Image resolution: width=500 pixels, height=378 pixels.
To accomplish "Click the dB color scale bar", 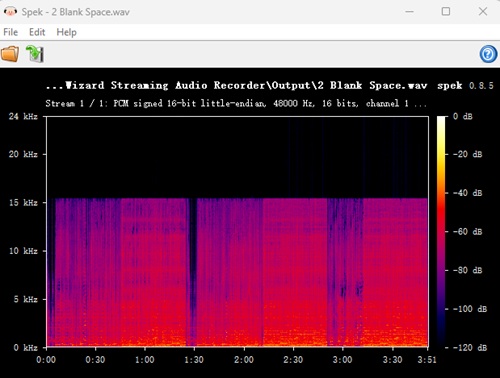I will pyautogui.click(x=441, y=232).
